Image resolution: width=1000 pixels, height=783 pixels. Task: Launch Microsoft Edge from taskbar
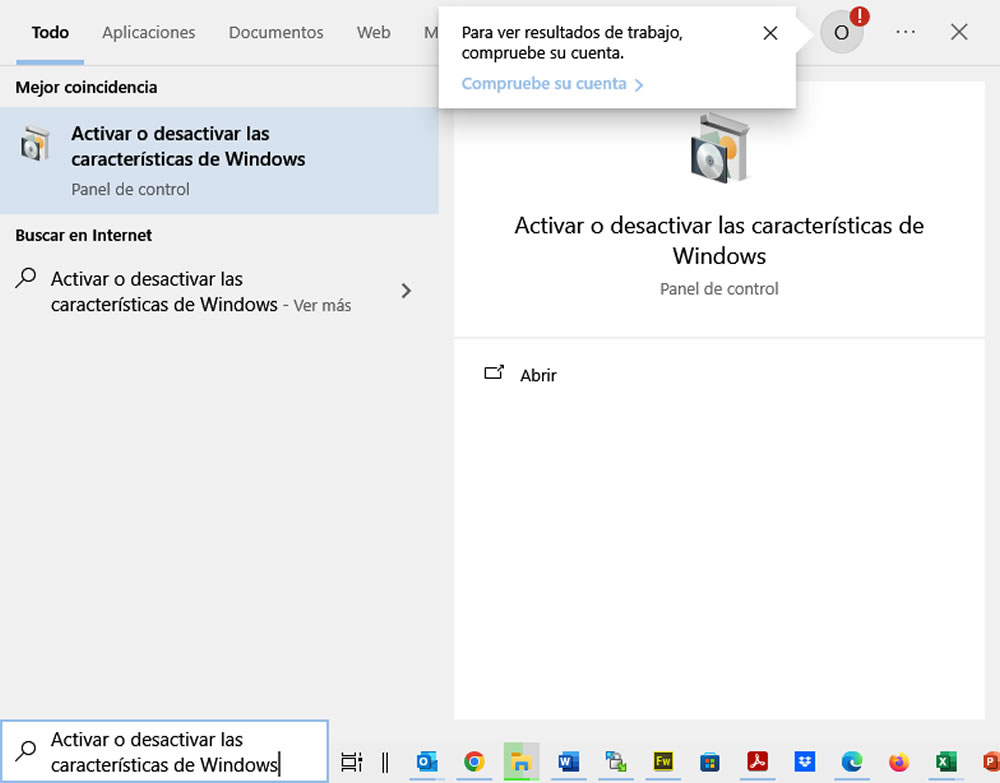coord(851,762)
